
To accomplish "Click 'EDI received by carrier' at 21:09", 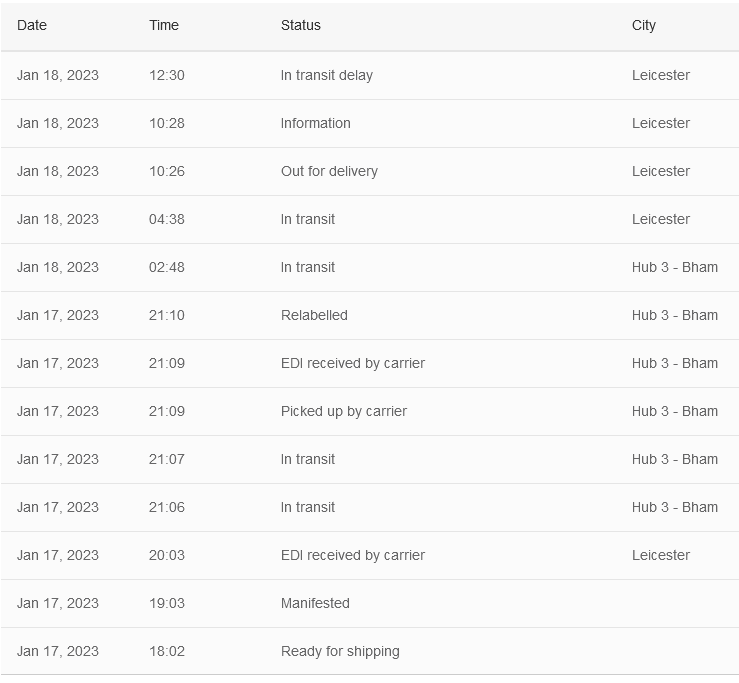I will point(353,363).
